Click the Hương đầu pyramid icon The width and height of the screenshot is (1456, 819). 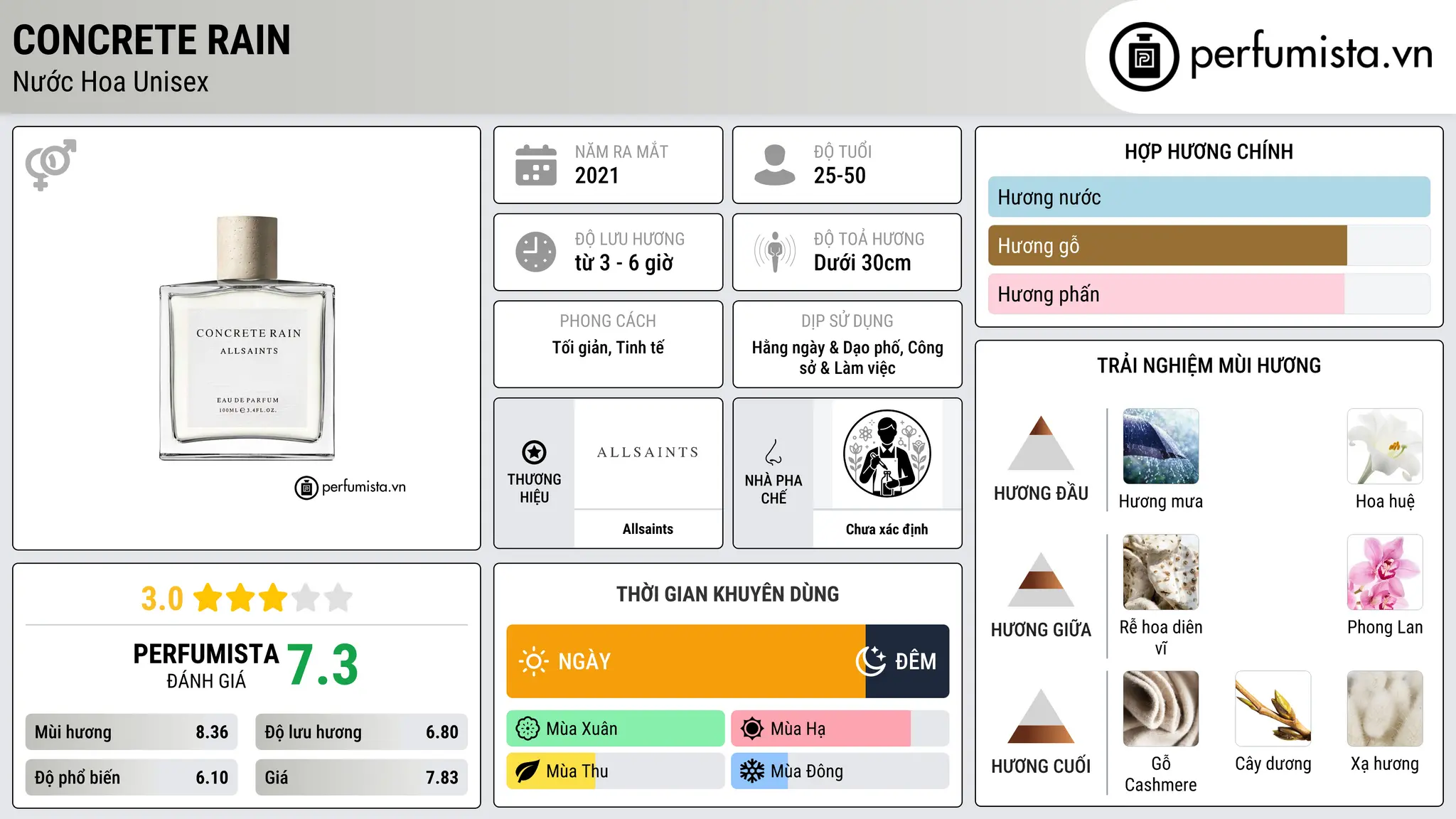[x=1041, y=443]
